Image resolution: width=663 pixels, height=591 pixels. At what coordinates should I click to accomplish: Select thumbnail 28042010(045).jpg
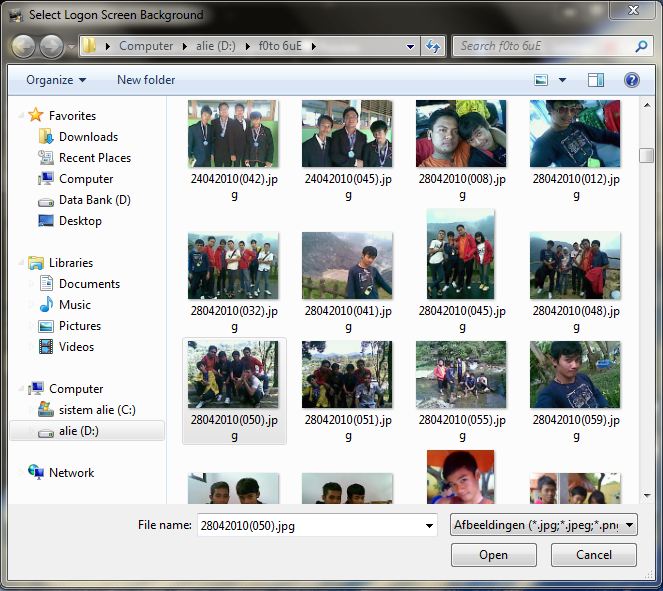(x=461, y=254)
